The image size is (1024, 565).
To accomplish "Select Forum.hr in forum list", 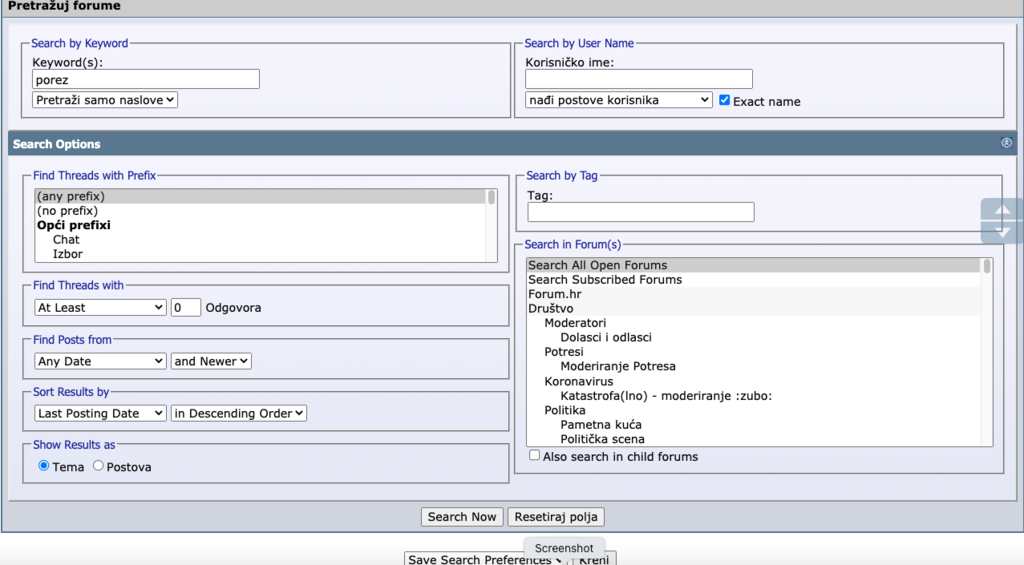I will 754,294.
